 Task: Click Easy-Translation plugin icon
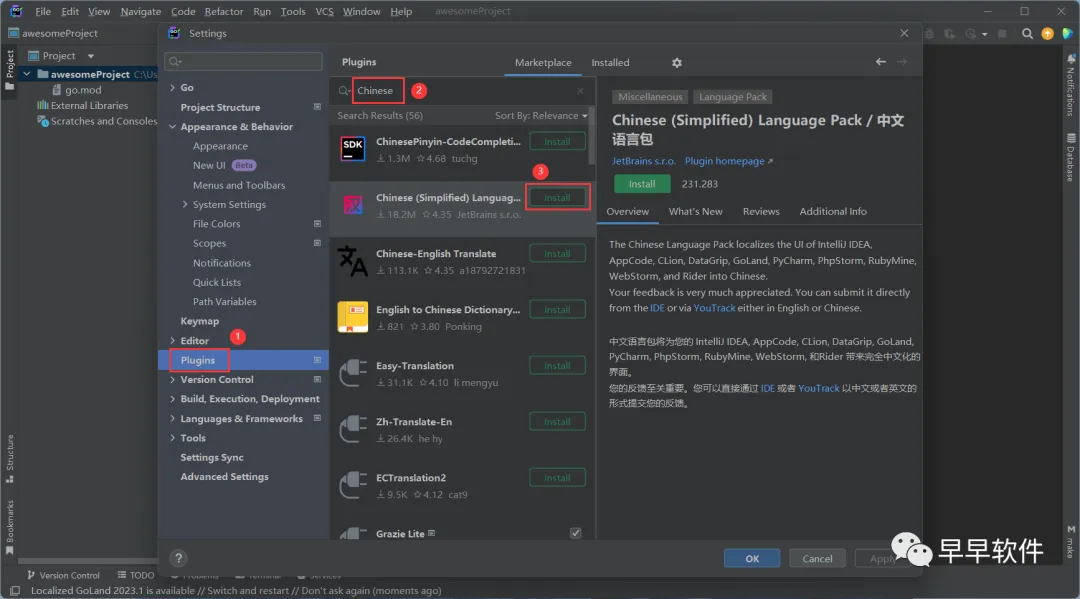(x=353, y=373)
